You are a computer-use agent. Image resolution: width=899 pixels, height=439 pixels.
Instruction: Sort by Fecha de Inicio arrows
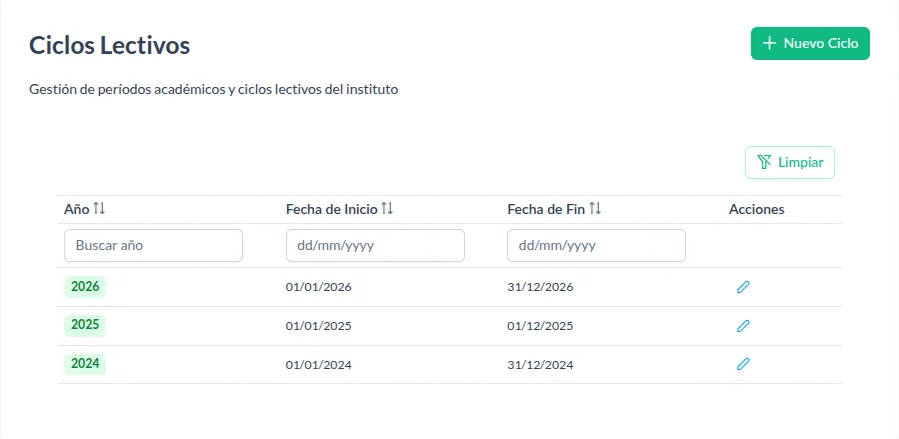(x=388, y=209)
